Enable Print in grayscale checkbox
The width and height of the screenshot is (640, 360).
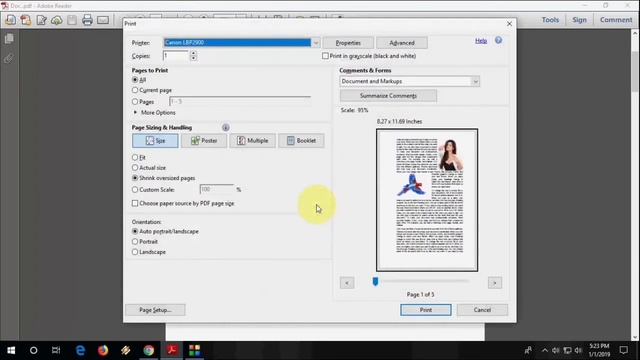[325, 56]
